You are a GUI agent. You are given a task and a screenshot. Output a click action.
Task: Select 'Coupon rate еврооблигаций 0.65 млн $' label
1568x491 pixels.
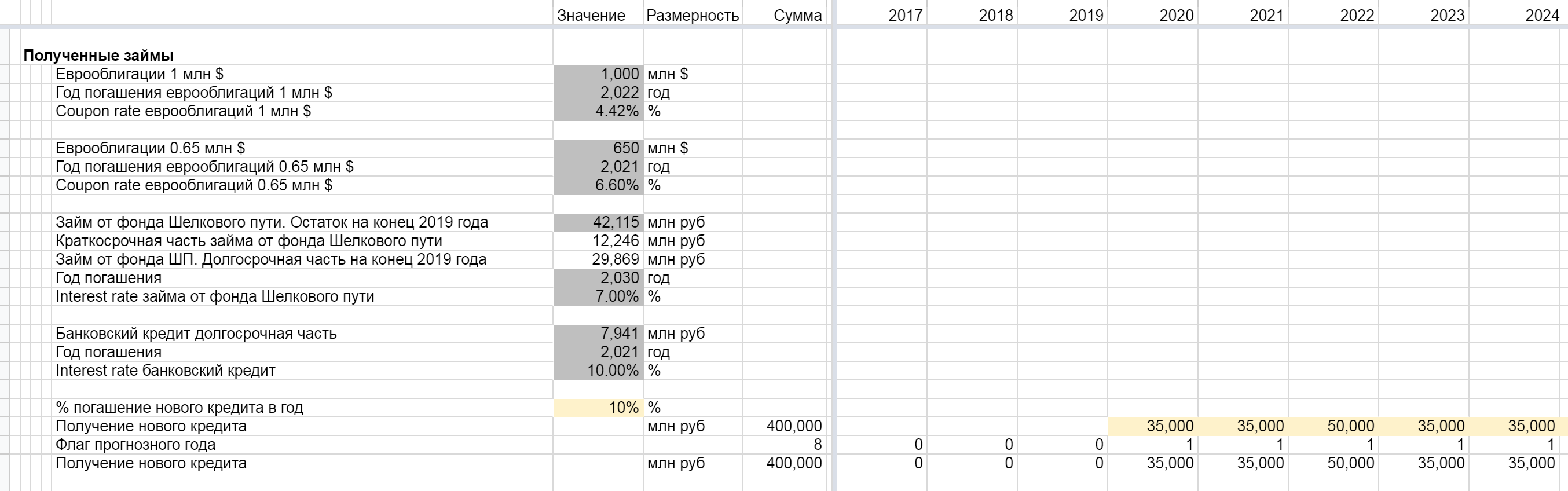click(194, 185)
